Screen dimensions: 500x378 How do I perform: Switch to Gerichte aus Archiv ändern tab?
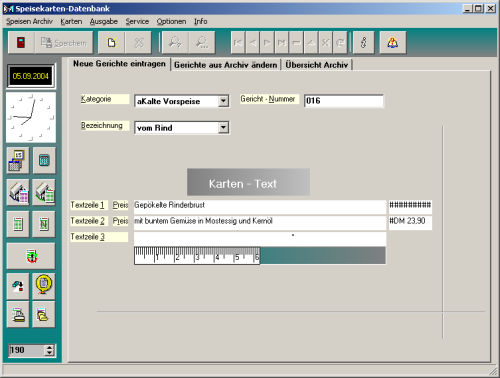pyautogui.click(x=225, y=65)
